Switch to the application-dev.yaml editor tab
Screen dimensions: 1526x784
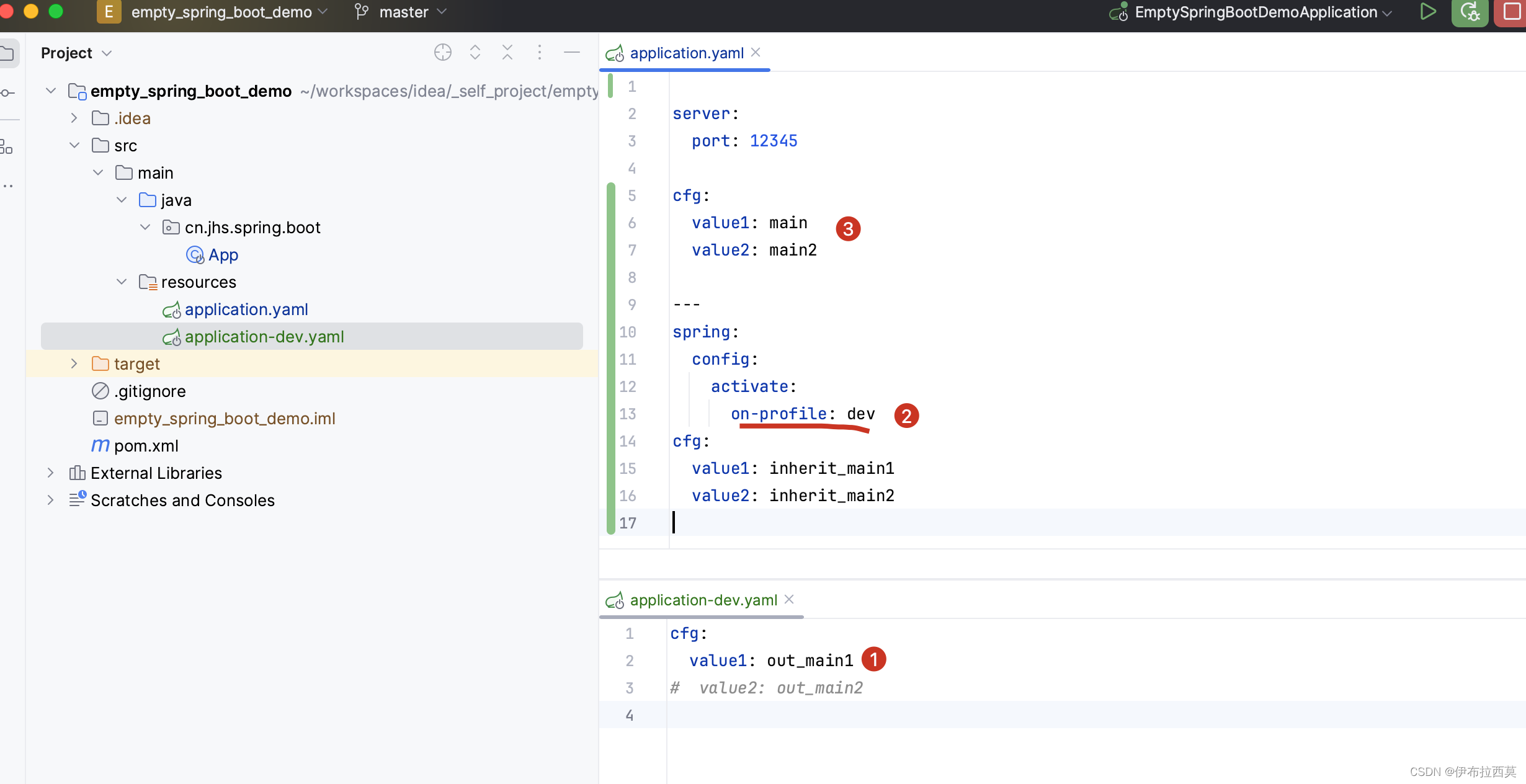[703, 600]
